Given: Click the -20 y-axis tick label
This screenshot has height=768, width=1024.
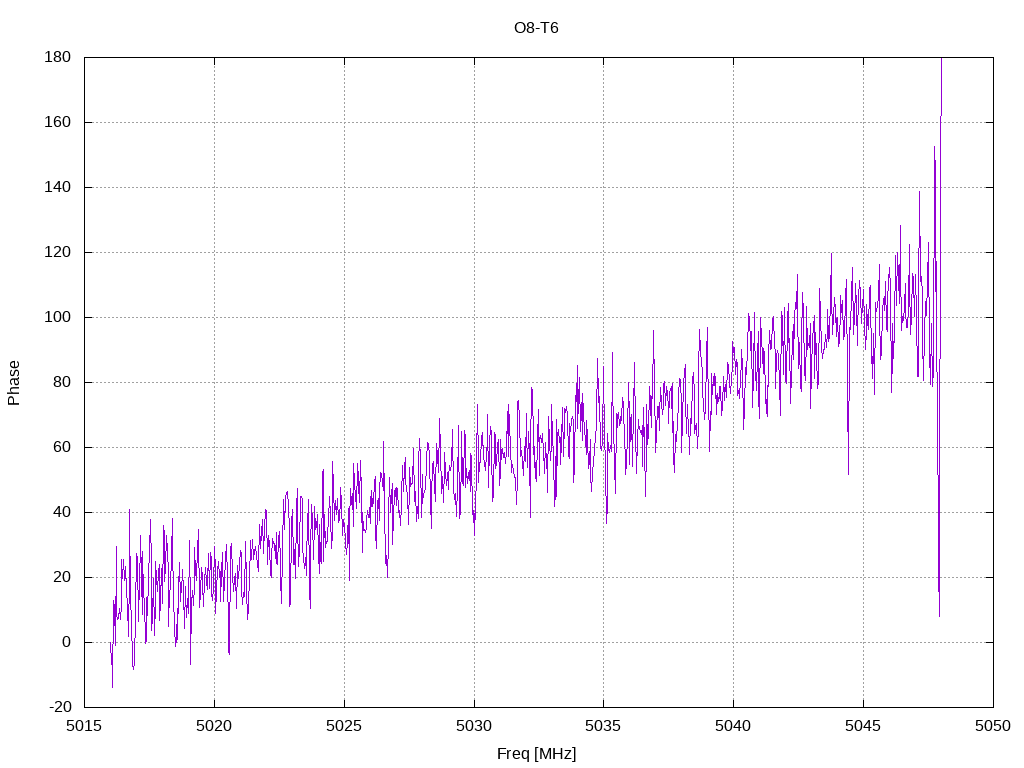Looking at the screenshot, I should [x=60, y=707].
